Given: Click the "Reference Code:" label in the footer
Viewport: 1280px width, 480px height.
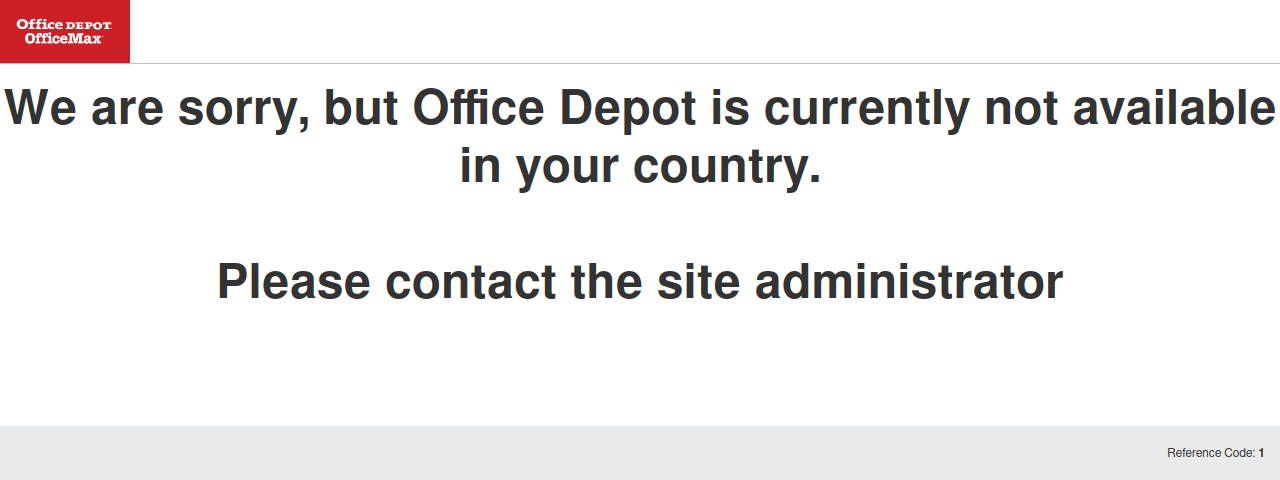Looking at the screenshot, I should [1211, 453].
